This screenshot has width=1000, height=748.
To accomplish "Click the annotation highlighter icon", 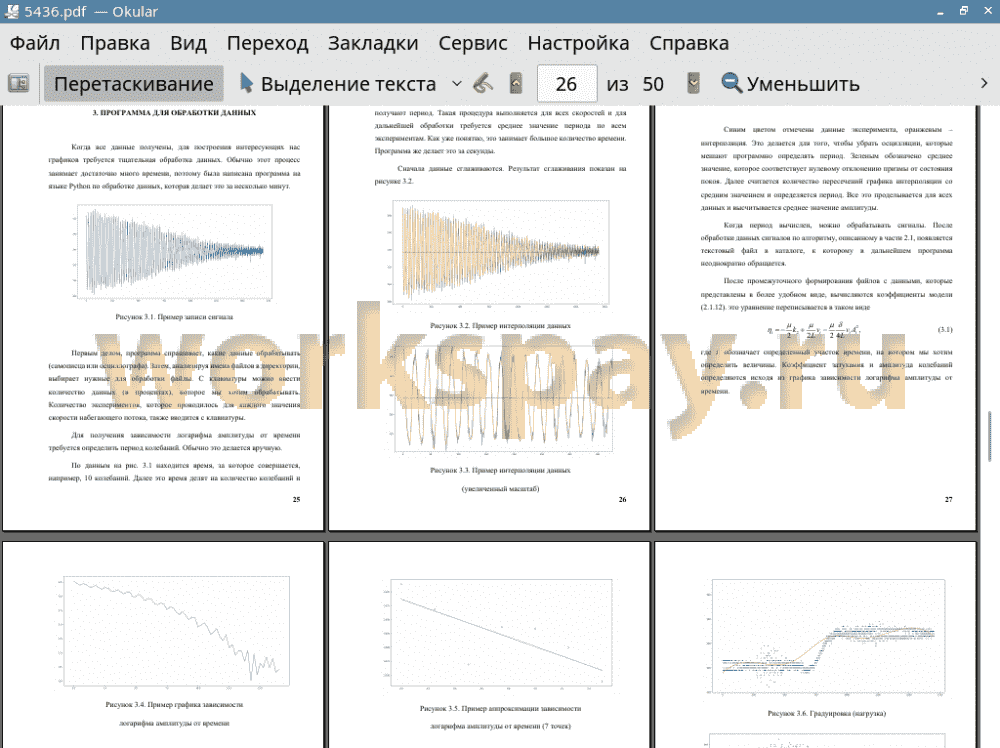I will pyautogui.click(x=483, y=83).
